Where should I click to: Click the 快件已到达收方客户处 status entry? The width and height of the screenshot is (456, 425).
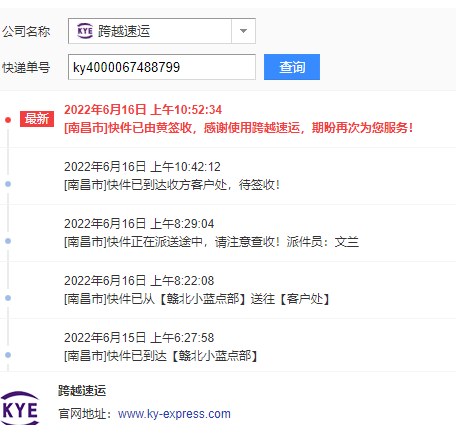[172, 185]
